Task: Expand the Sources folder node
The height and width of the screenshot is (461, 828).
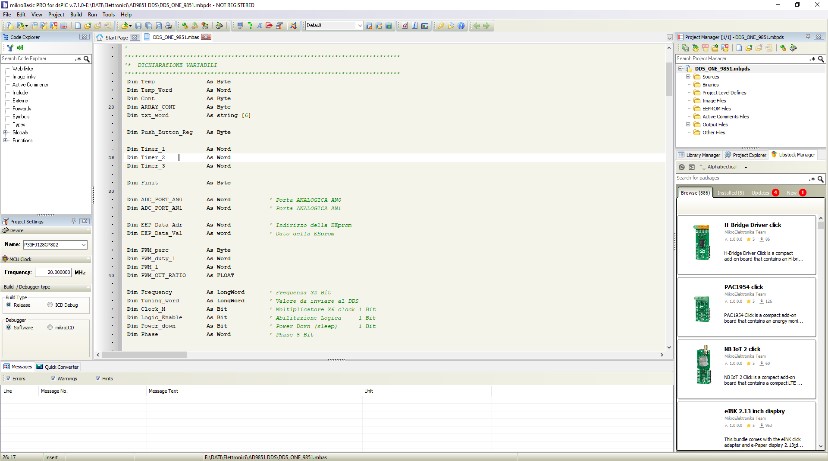Action: [688, 77]
